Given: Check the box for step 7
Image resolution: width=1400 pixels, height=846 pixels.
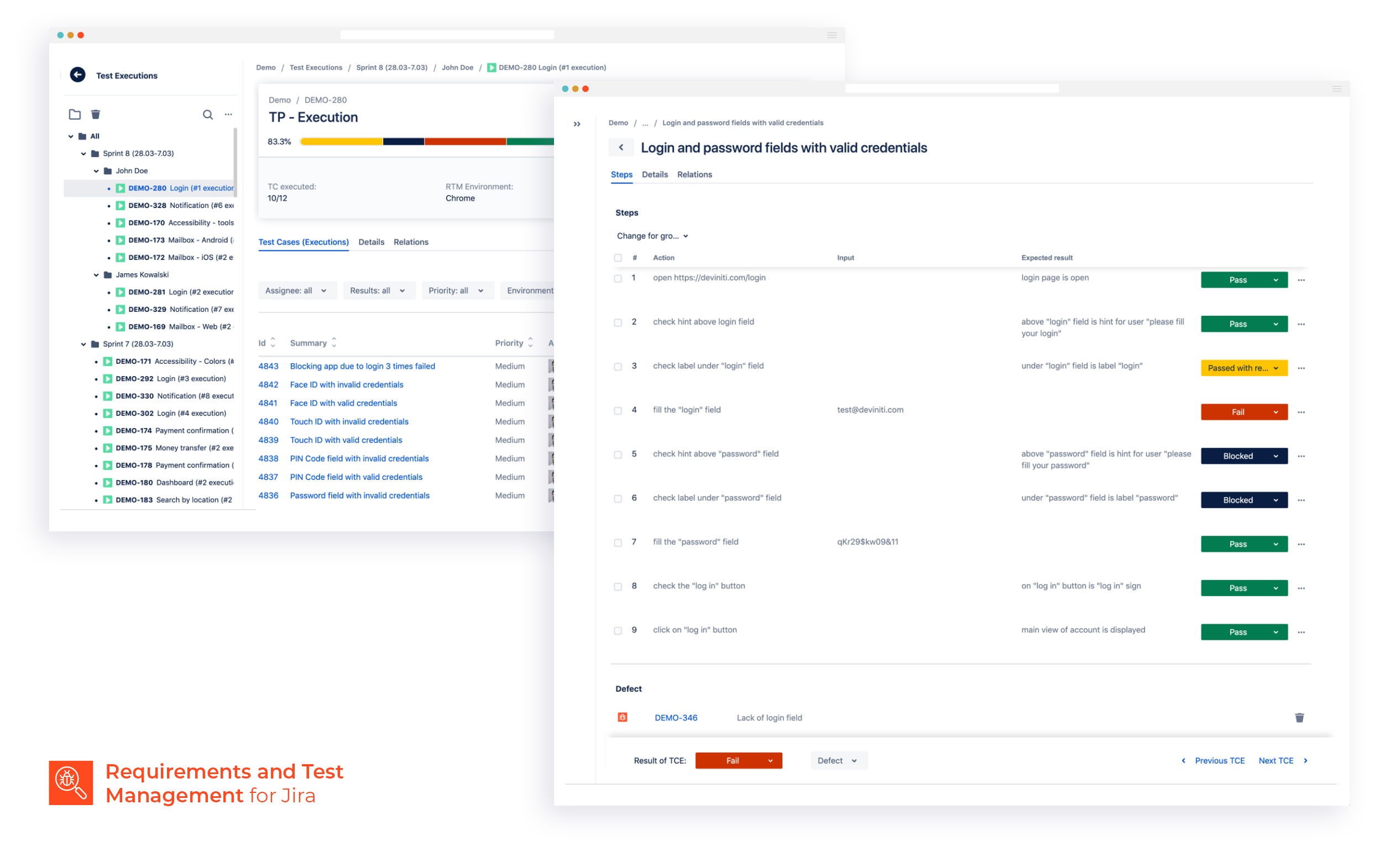Looking at the screenshot, I should point(619,544).
